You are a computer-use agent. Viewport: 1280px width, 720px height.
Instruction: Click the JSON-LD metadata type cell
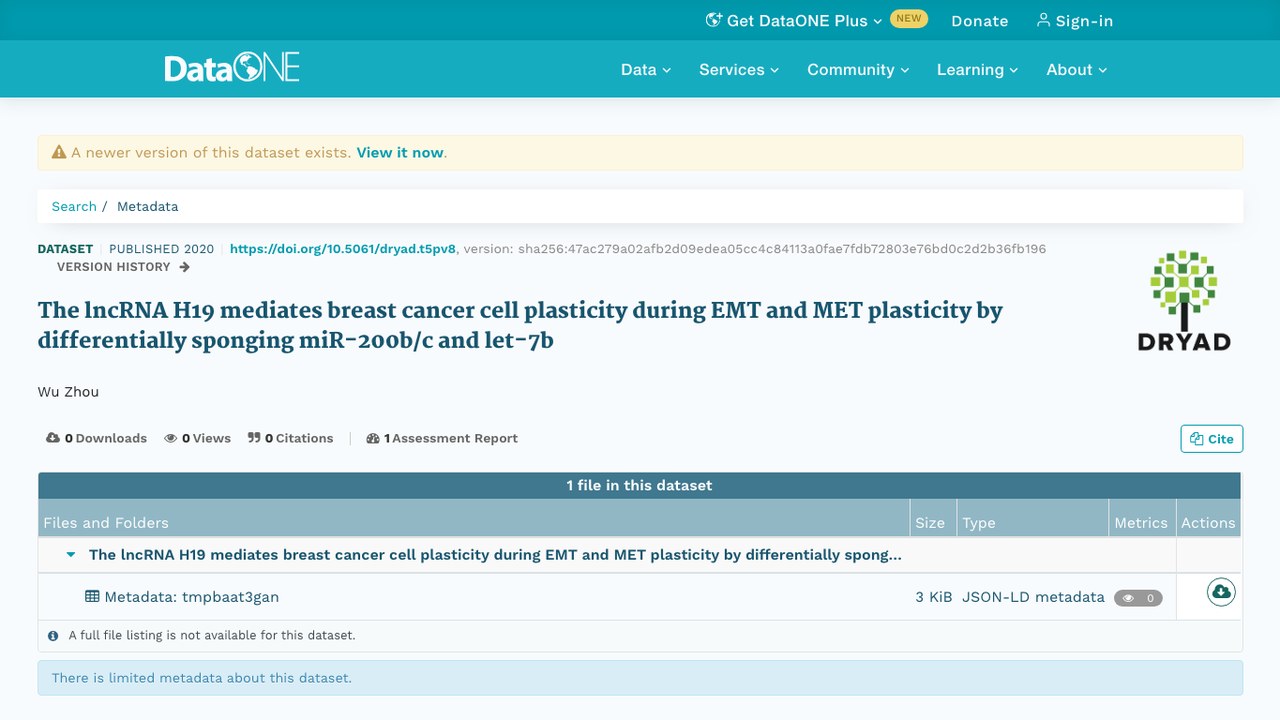pyautogui.click(x=1033, y=597)
